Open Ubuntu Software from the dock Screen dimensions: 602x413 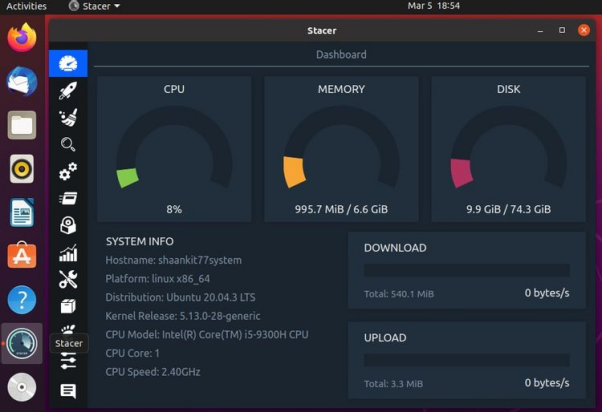pyautogui.click(x=22, y=256)
